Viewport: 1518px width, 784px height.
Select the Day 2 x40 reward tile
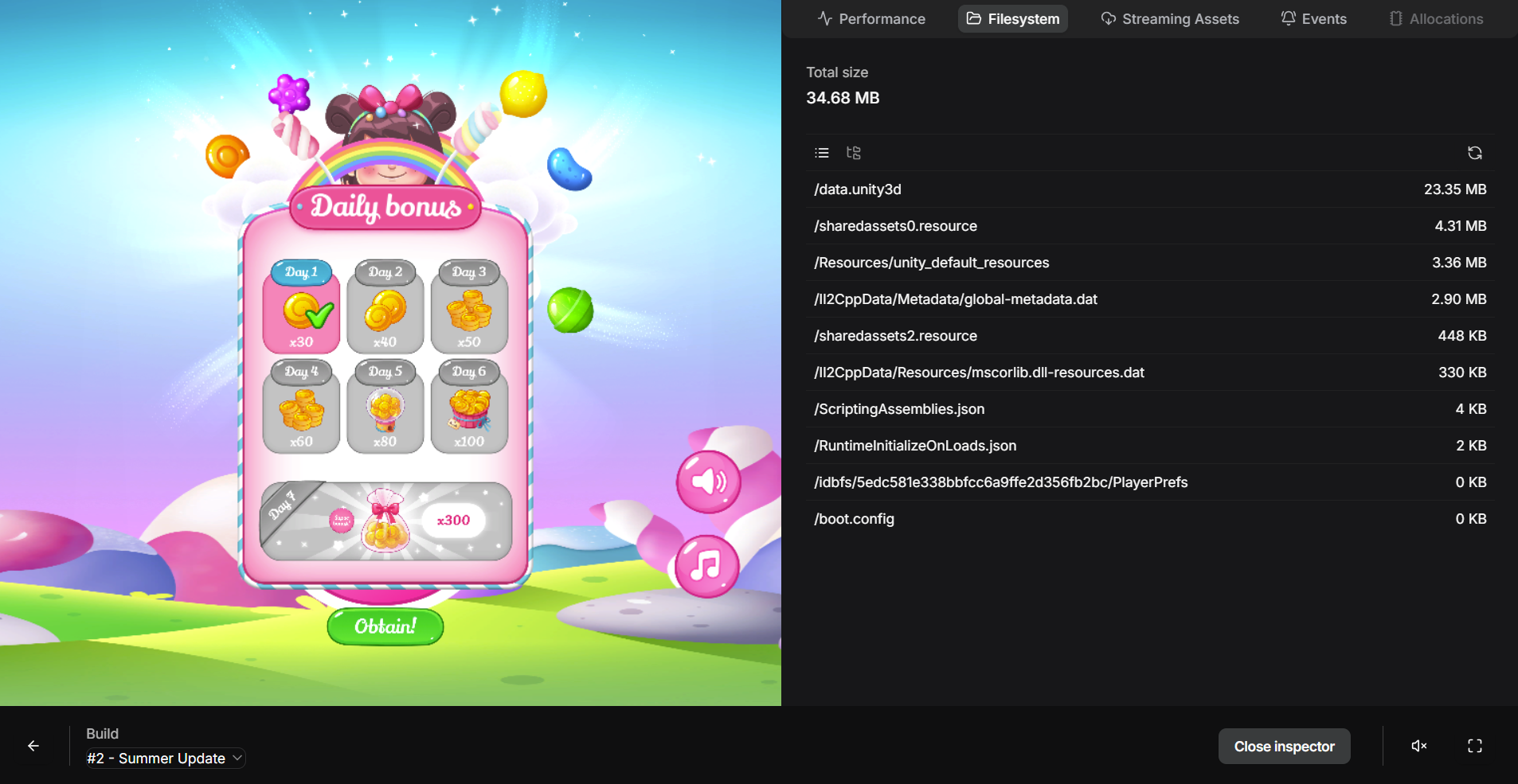[385, 306]
